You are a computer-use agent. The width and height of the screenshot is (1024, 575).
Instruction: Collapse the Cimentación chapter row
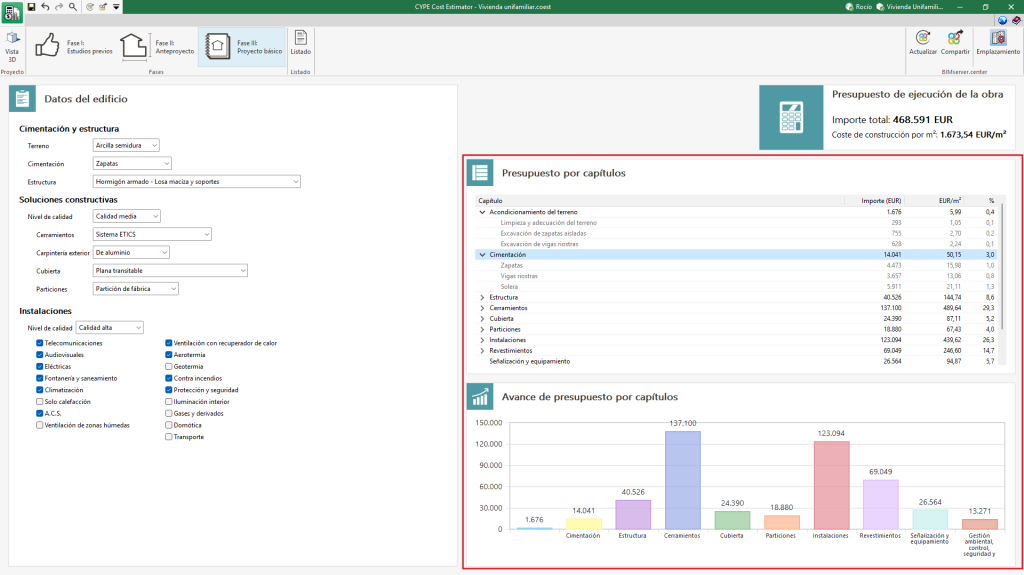tap(483, 255)
